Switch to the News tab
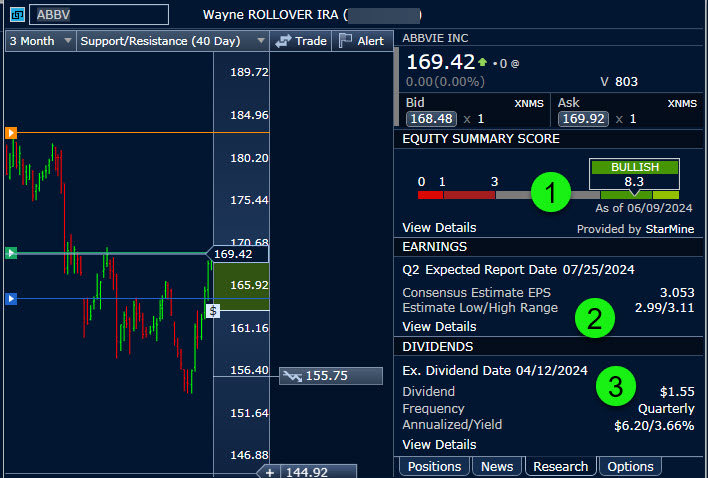This screenshot has width=708, height=478. tap(497, 466)
